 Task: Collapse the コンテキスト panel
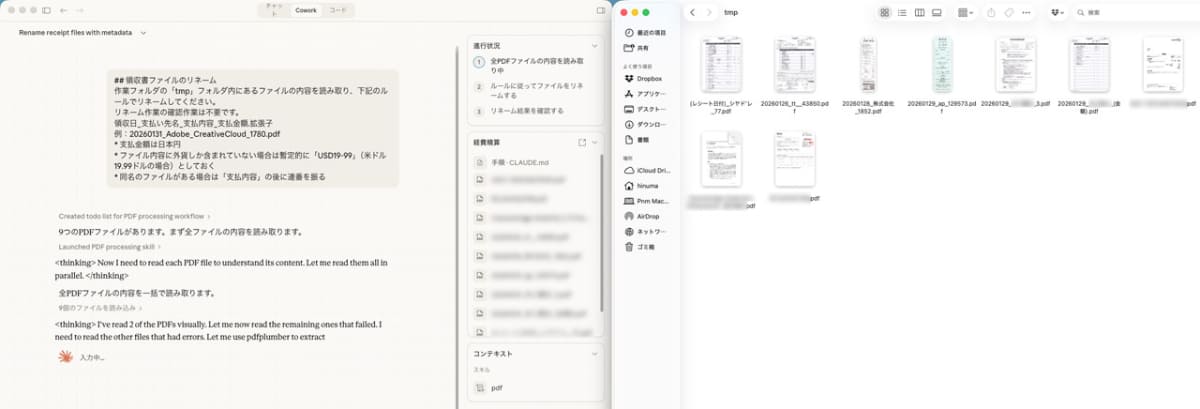point(595,353)
